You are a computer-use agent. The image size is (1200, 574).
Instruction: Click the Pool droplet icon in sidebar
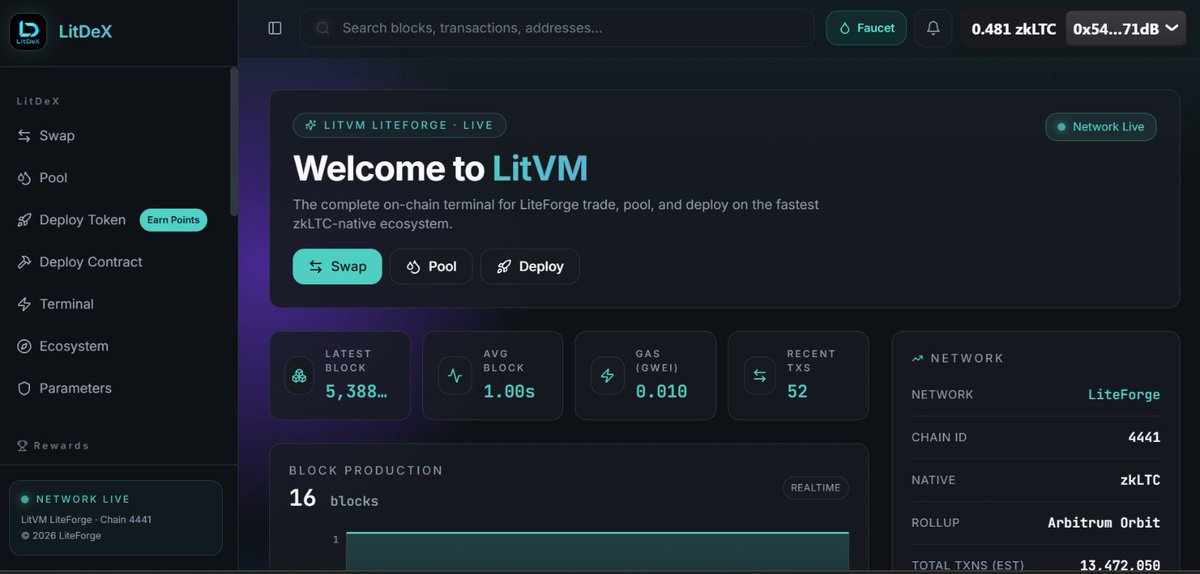coord(24,178)
